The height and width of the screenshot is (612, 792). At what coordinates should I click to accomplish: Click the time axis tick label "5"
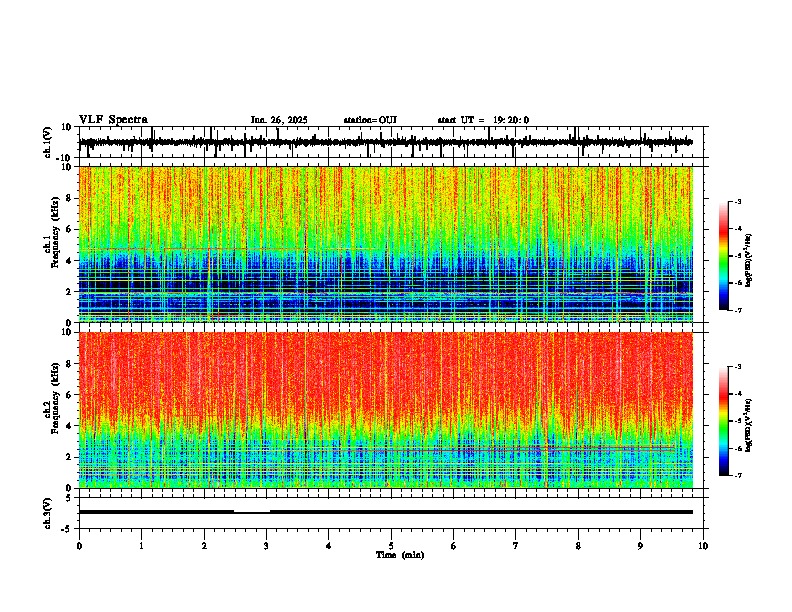point(391,546)
